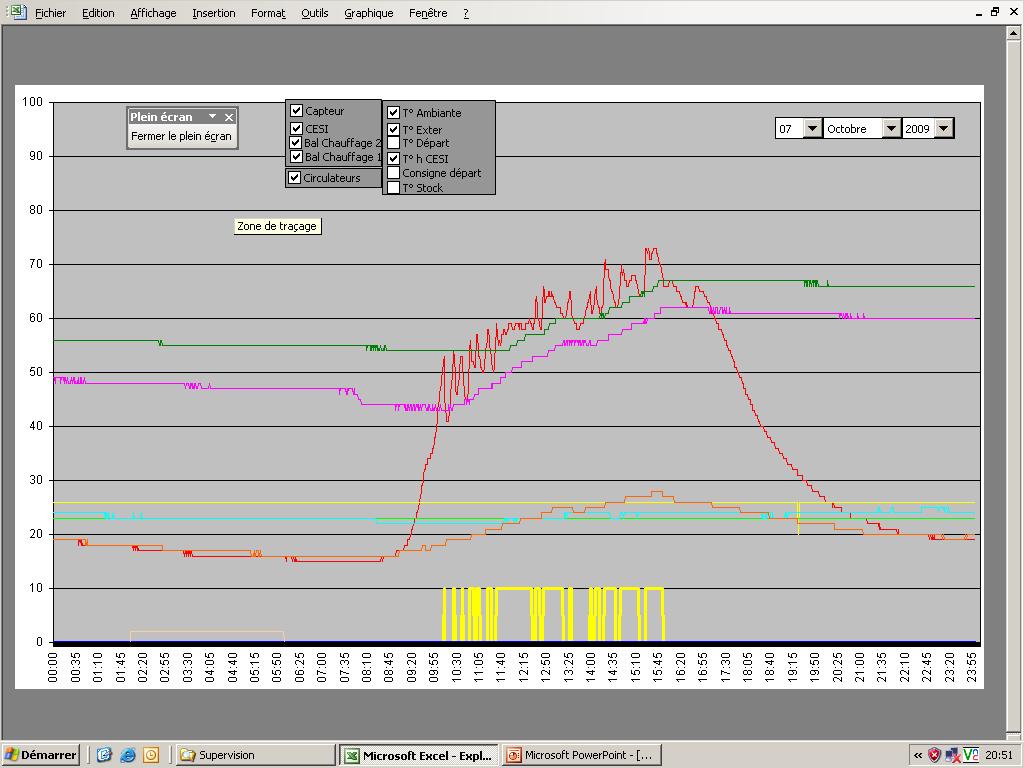Click the Excel workbook icon in menu bar
Screen dimensions: 1024x768
(x=17, y=12)
